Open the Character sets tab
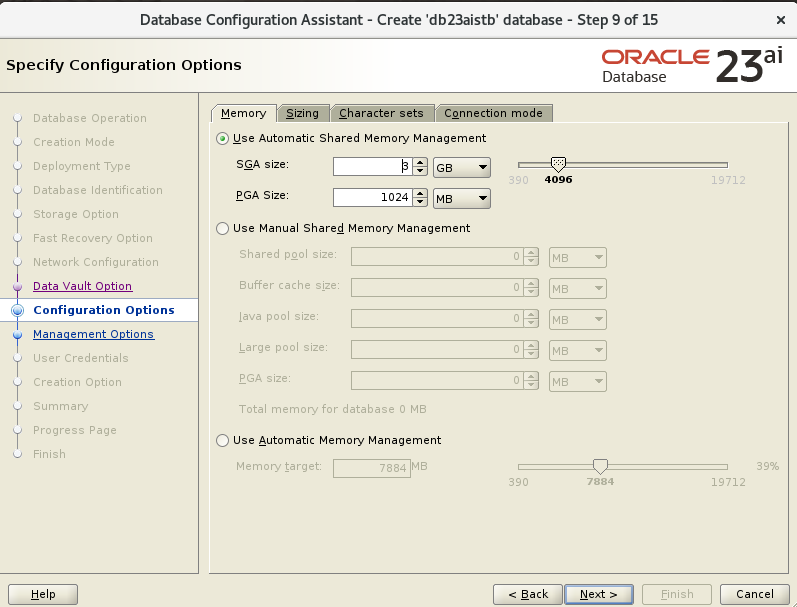 point(381,113)
